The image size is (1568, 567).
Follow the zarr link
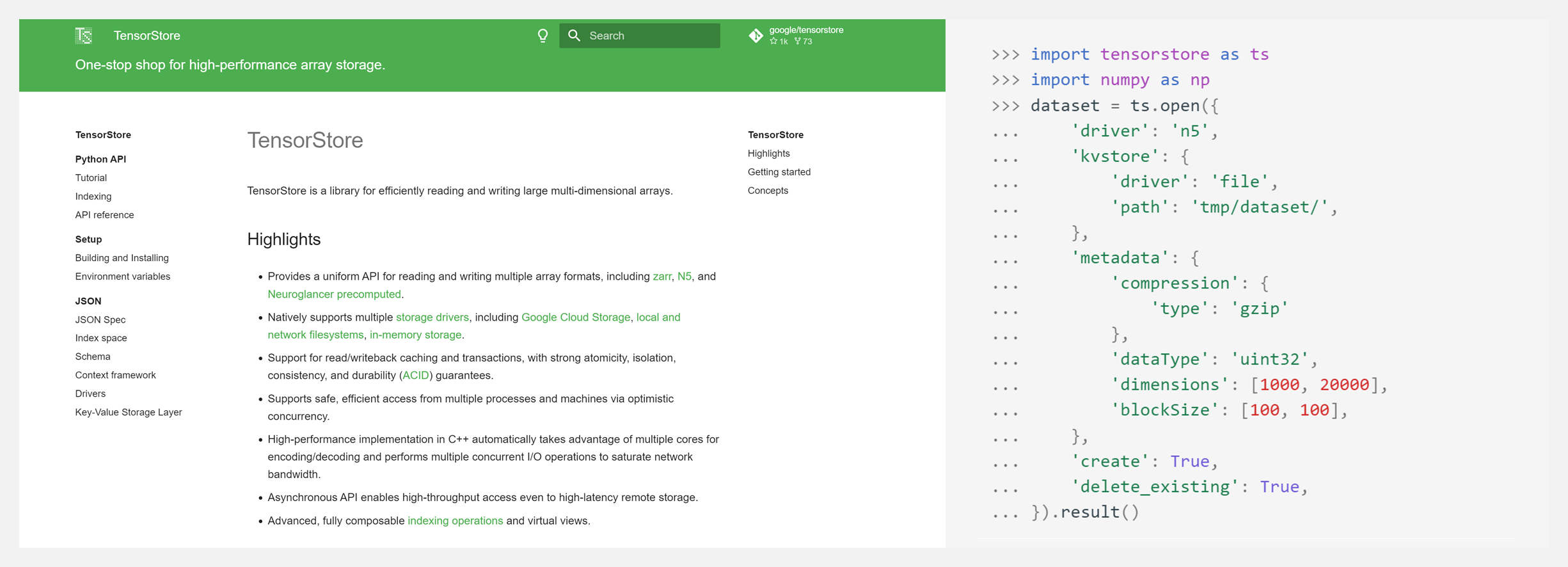point(662,276)
